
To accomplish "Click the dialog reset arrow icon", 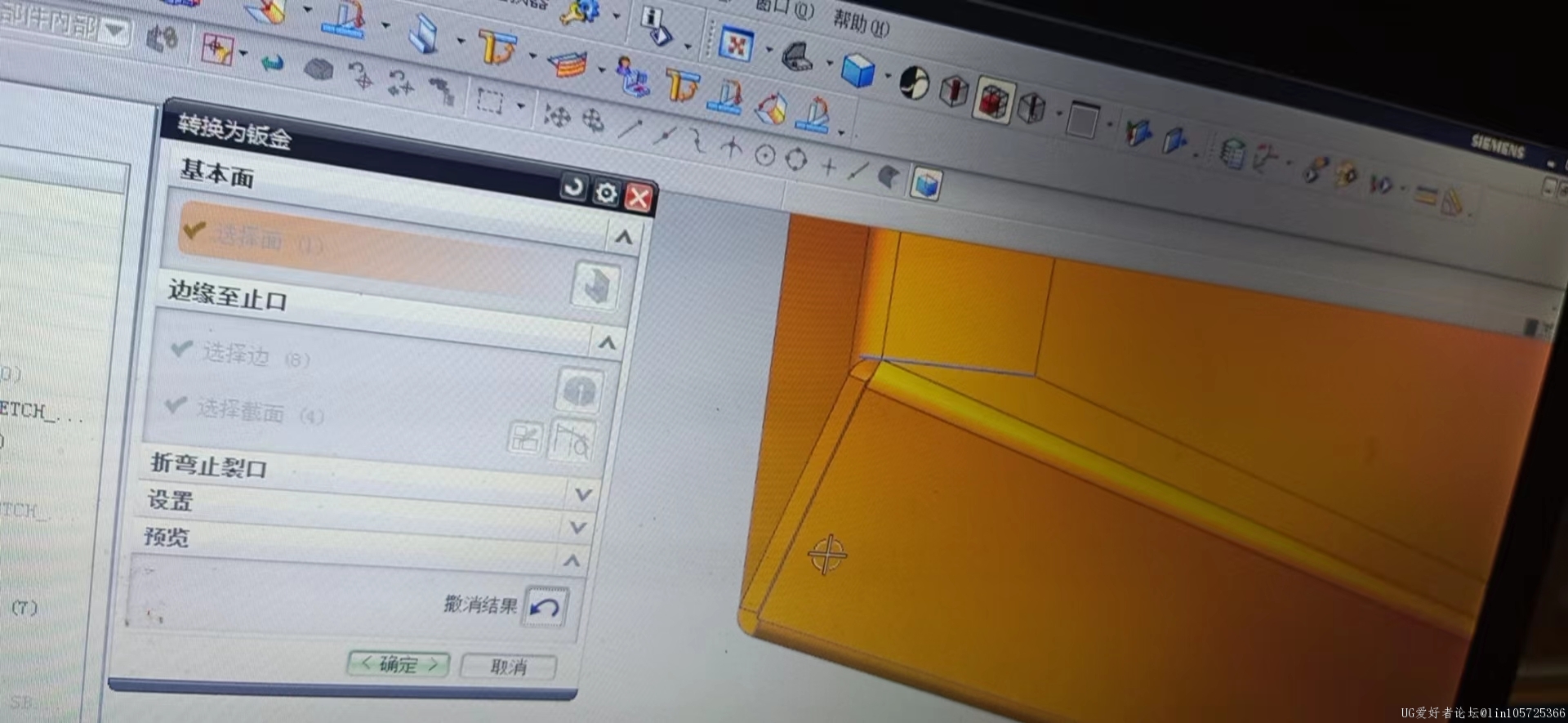I will (573, 187).
